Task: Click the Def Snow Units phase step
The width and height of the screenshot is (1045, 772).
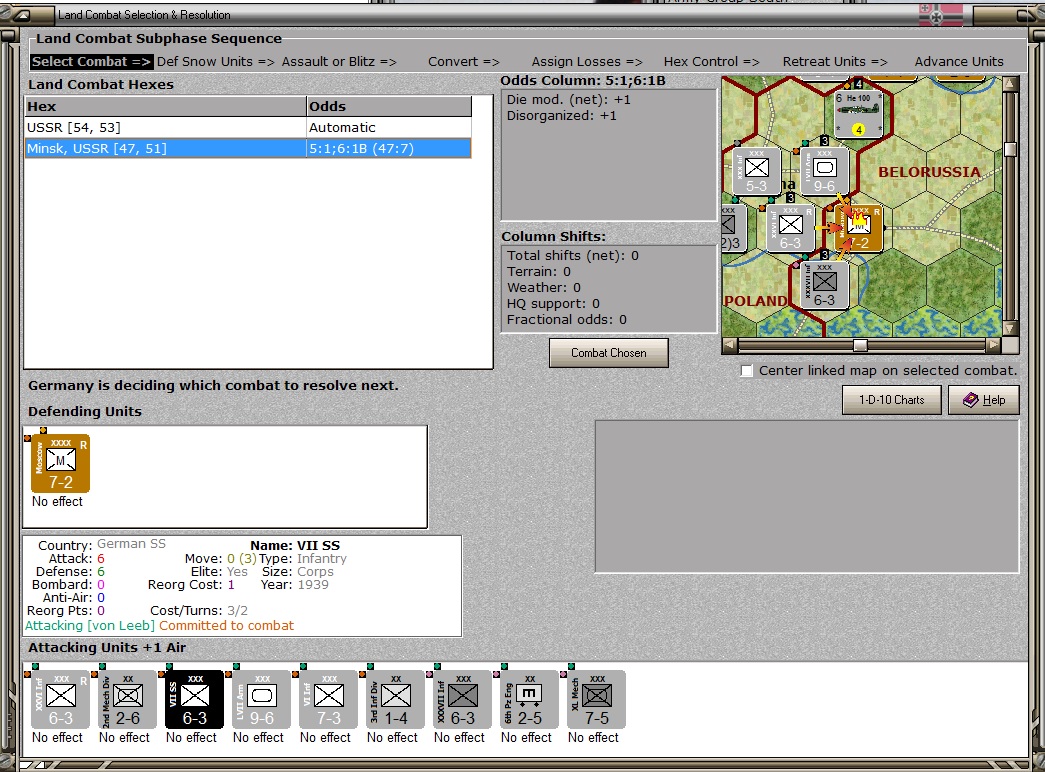Action: point(216,61)
